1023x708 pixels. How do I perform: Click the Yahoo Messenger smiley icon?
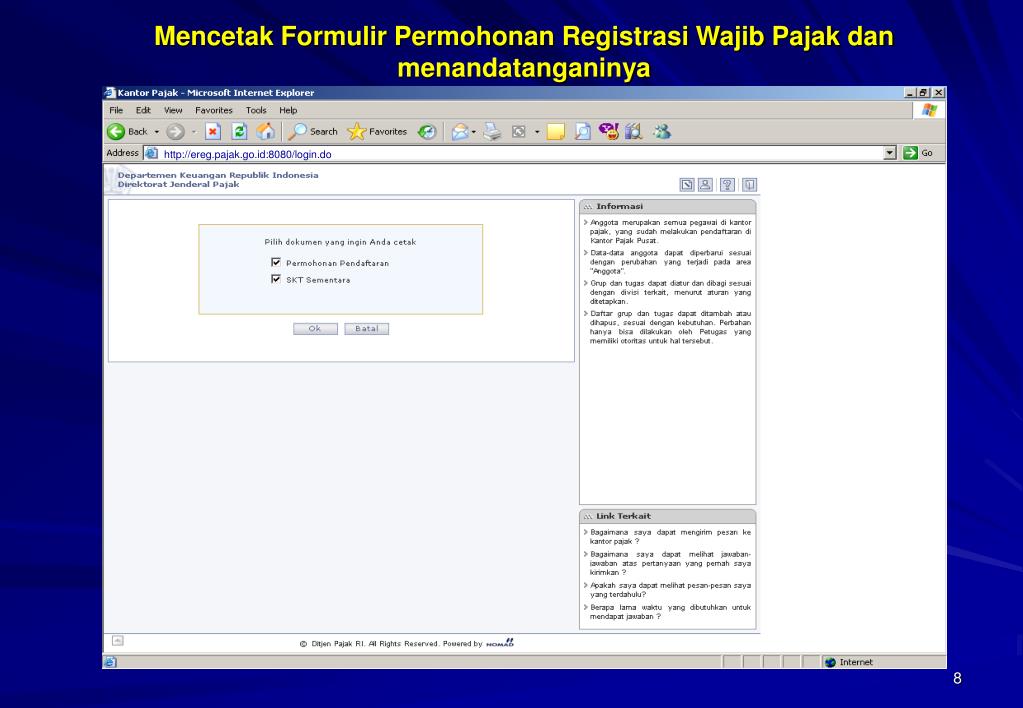[609, 132]
